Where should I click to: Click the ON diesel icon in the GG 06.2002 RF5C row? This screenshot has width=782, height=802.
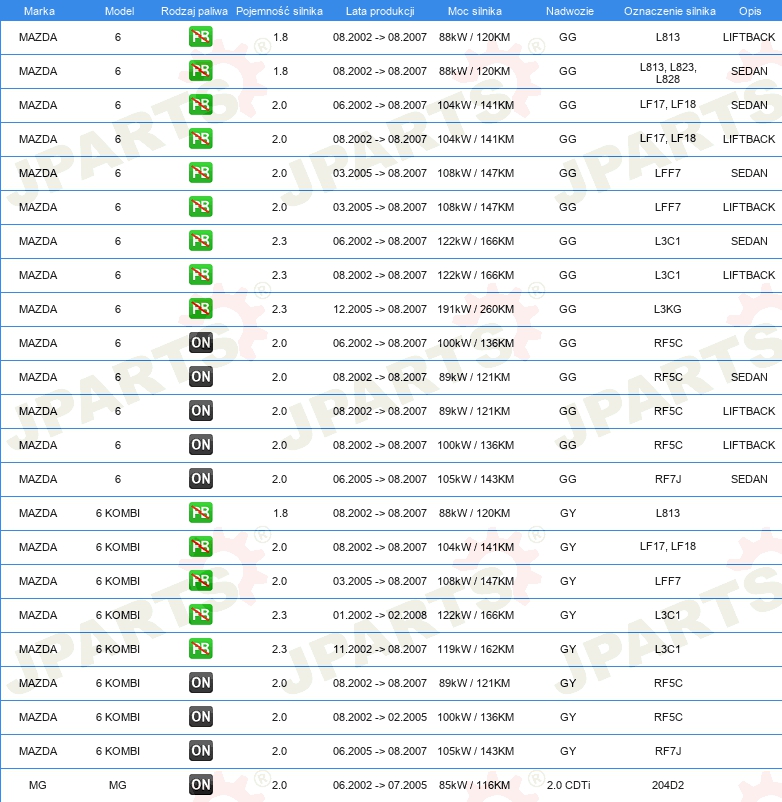[x=200, y=343]
